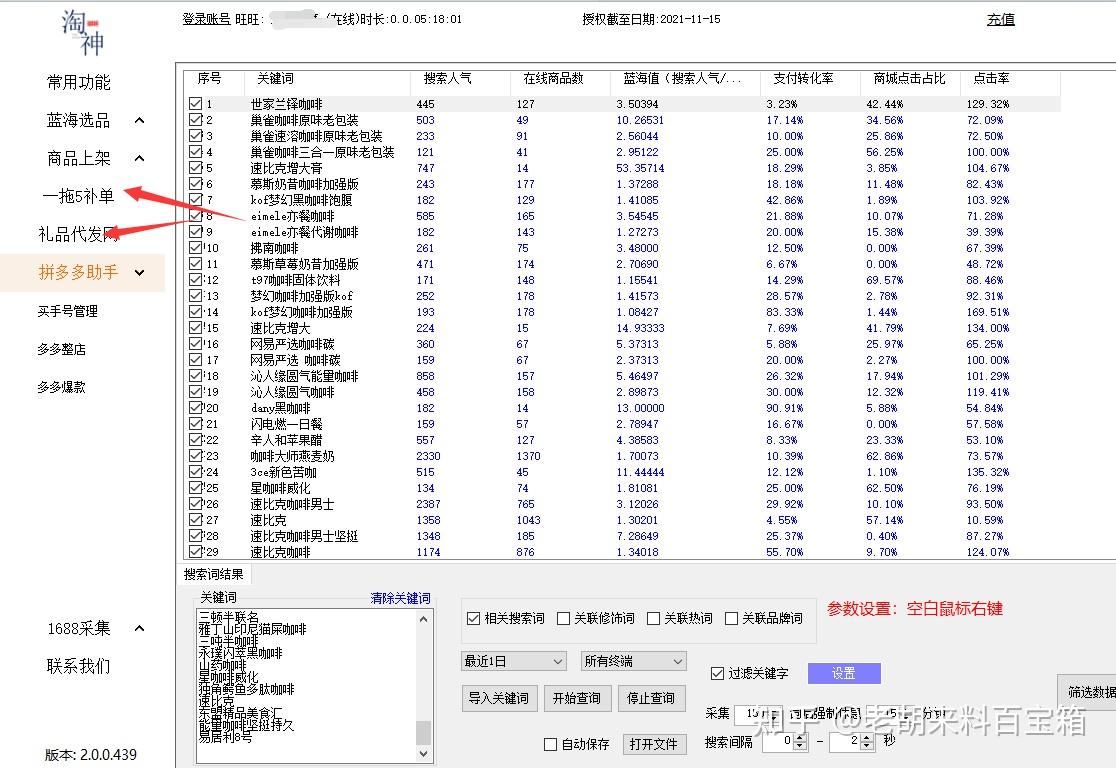Open 多多爆款 submenu item
Screen dimensions: 1116x768
click(61, 386)
